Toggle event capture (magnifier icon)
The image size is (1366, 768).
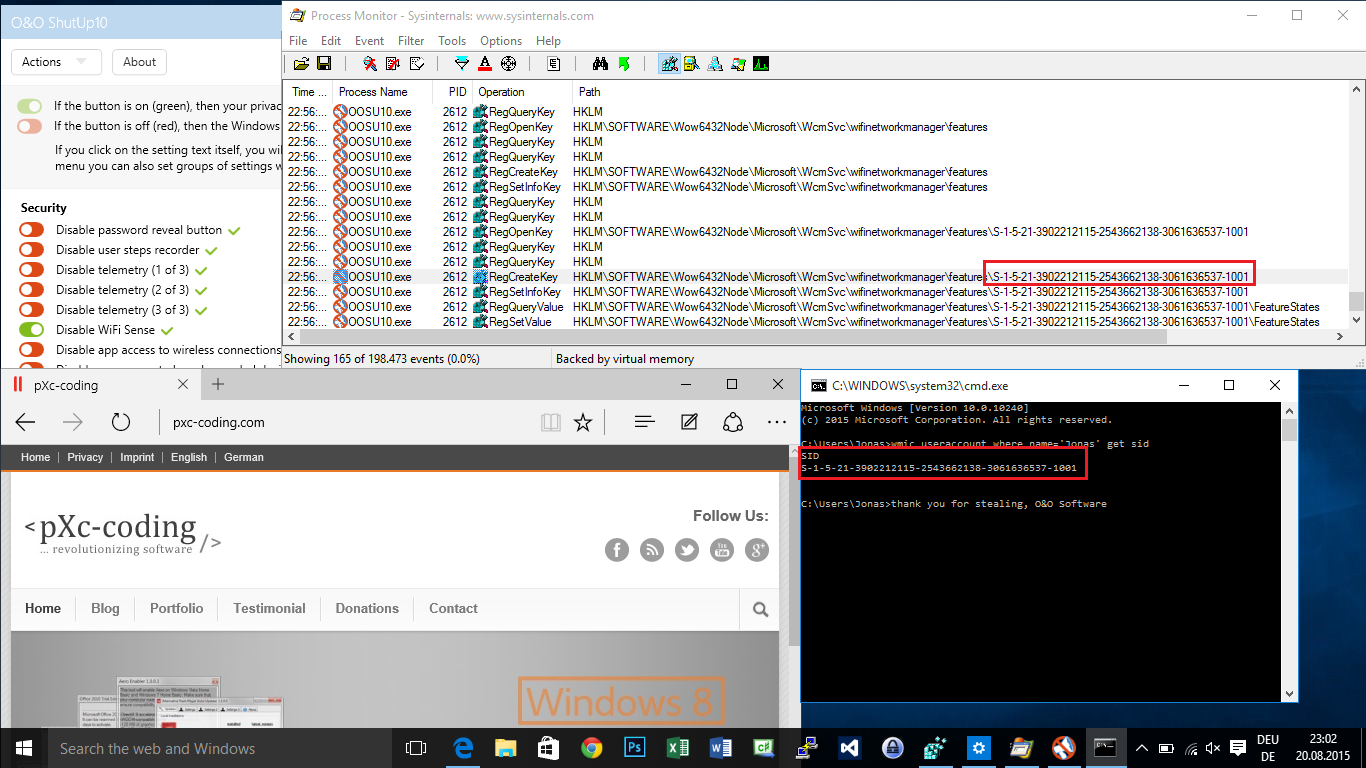coord(369,64)
